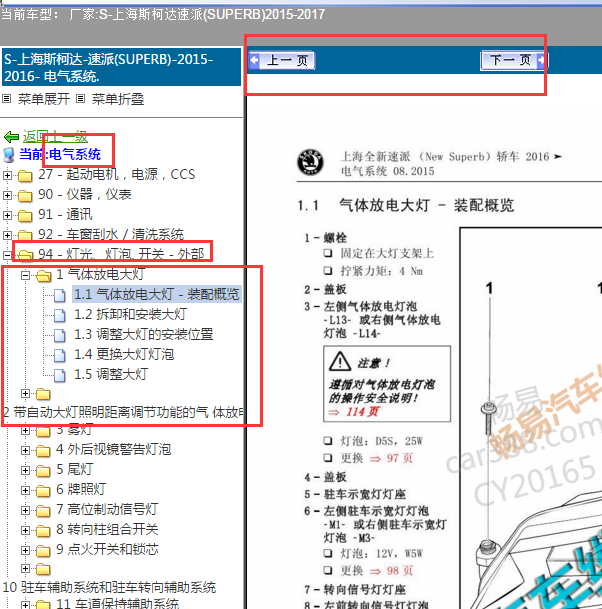
Task: Click folder icon of 91 - 通讯
Action: 25,216
